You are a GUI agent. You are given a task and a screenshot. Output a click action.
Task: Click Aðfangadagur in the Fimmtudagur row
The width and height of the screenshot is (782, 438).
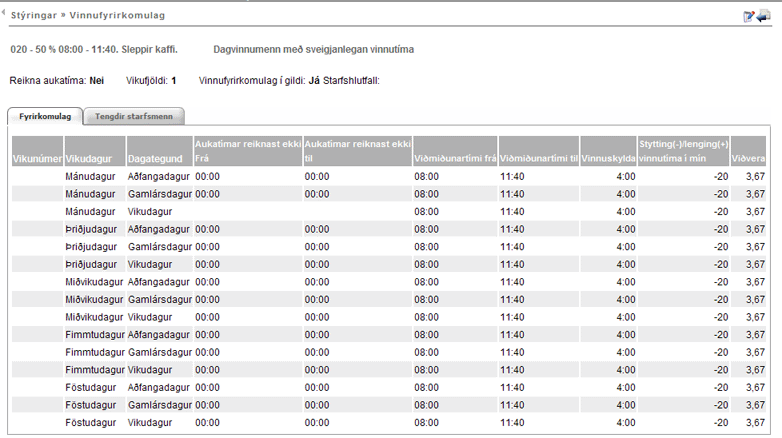159,335
